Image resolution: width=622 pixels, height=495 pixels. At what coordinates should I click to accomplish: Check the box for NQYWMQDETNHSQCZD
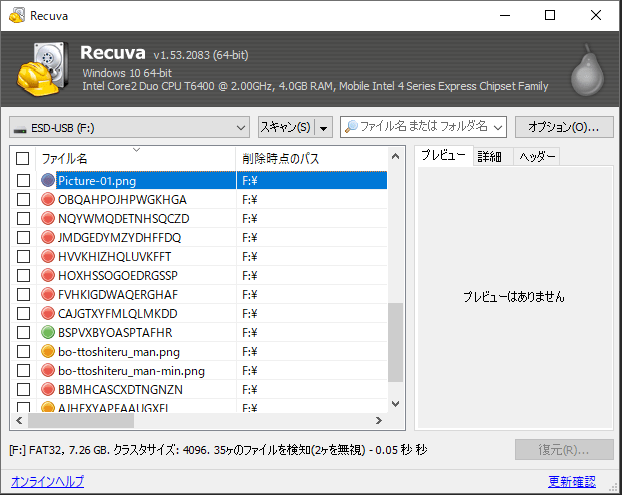click(23, 218)
